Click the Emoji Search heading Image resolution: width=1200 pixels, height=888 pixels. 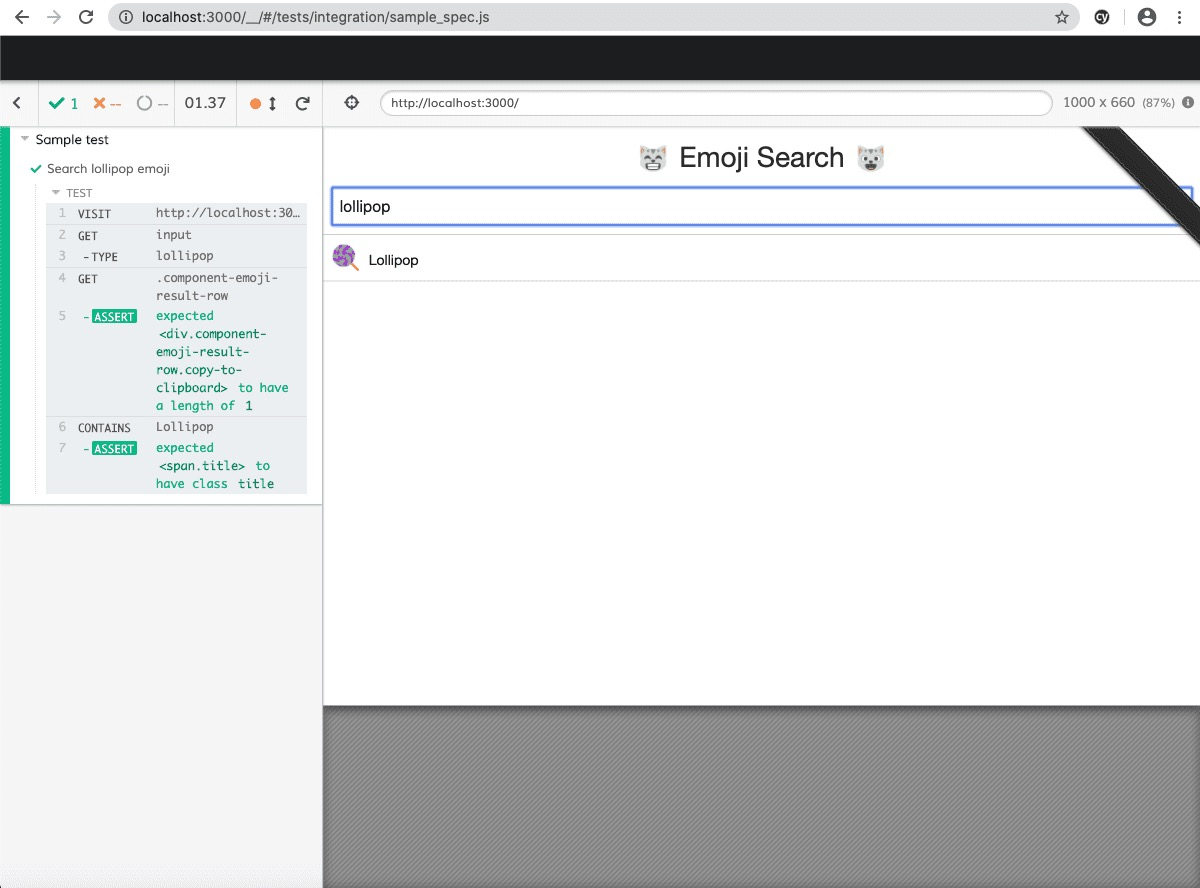(762, 158)
